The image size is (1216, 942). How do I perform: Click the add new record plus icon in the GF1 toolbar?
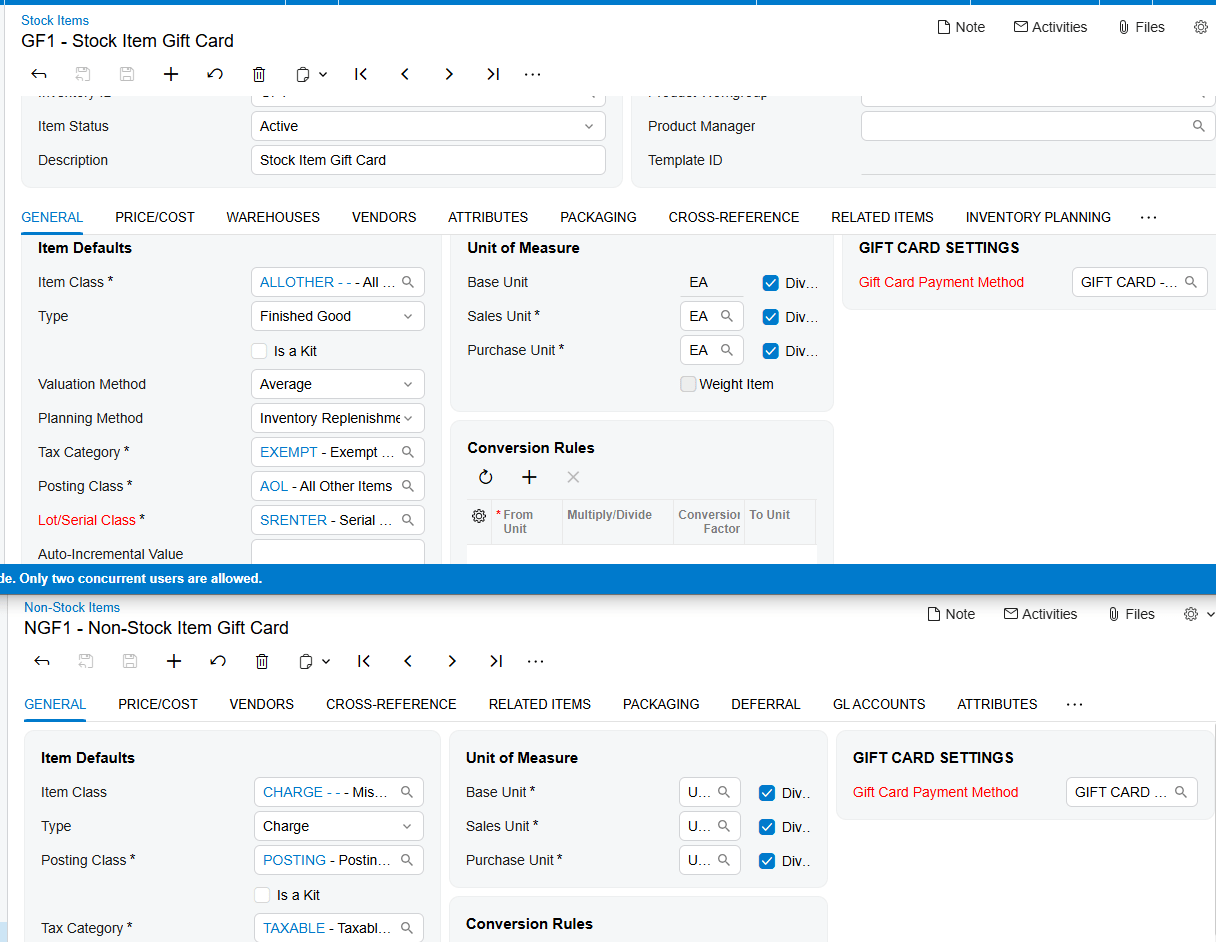coord(171,74)
